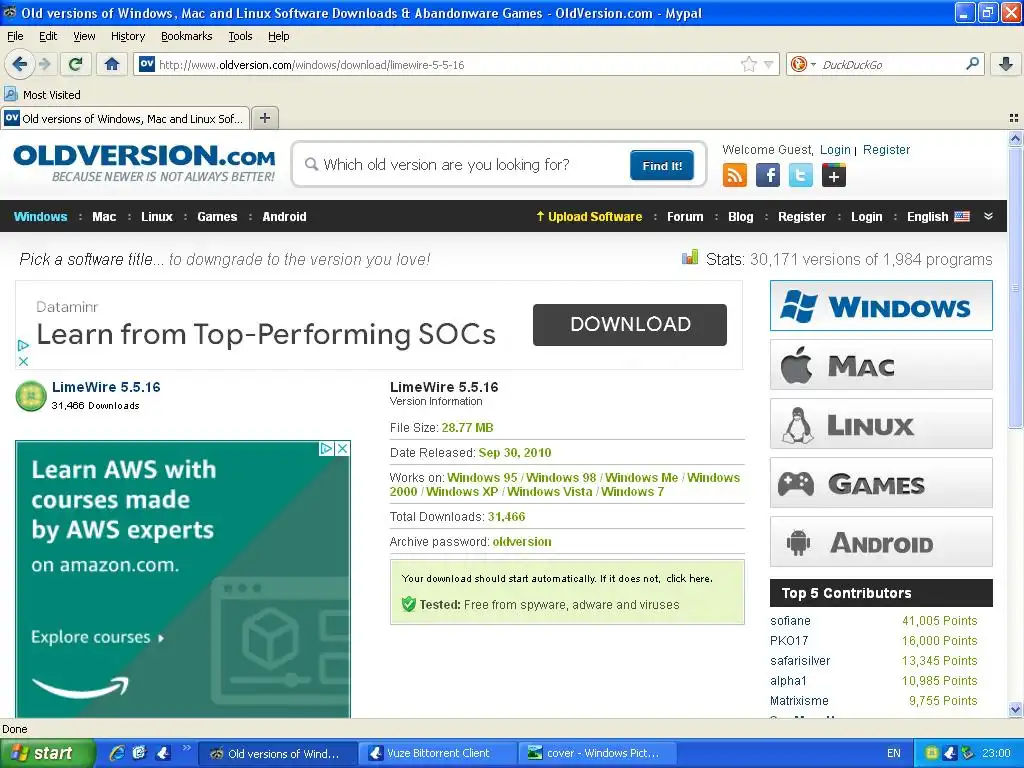This screenshot has height=768, width=1024.
Task: Click the Google plus share icon
Action: [x=834, y=175]
